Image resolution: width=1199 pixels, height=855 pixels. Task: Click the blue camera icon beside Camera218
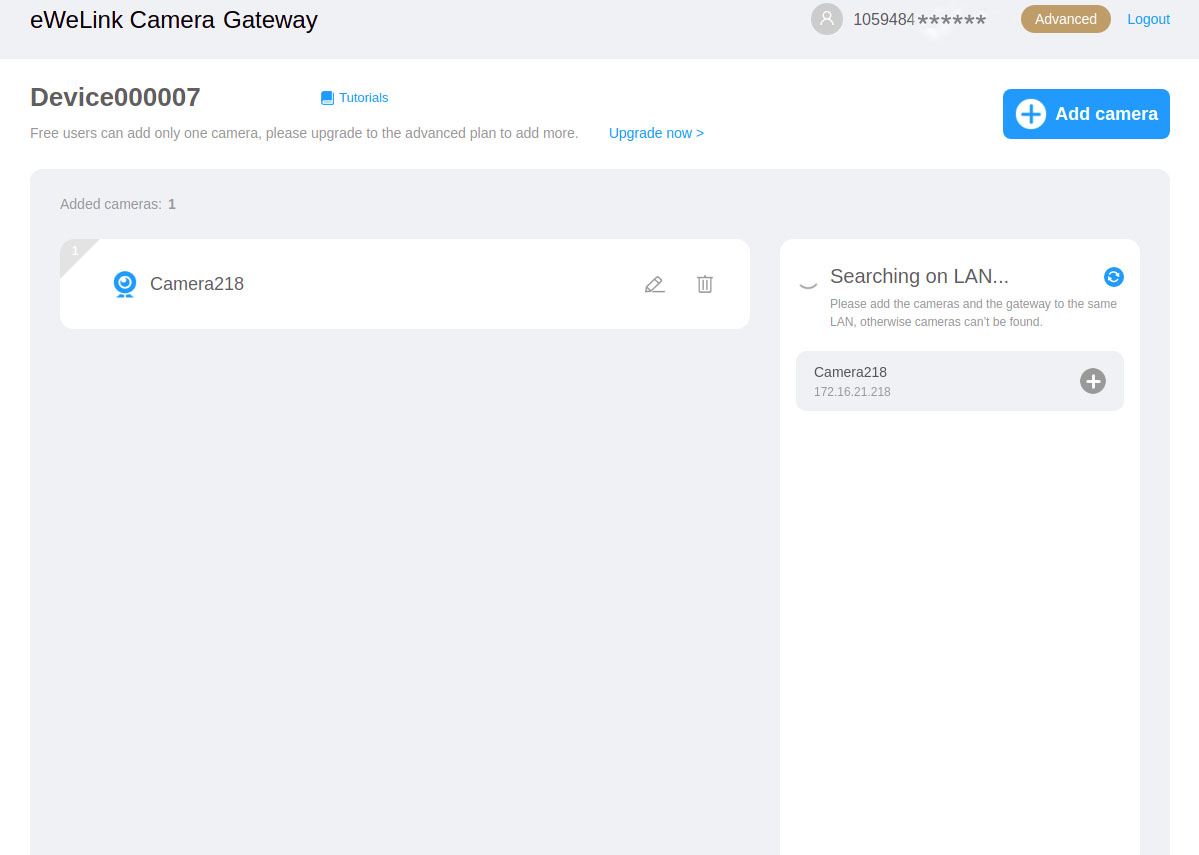coord(125,284)
